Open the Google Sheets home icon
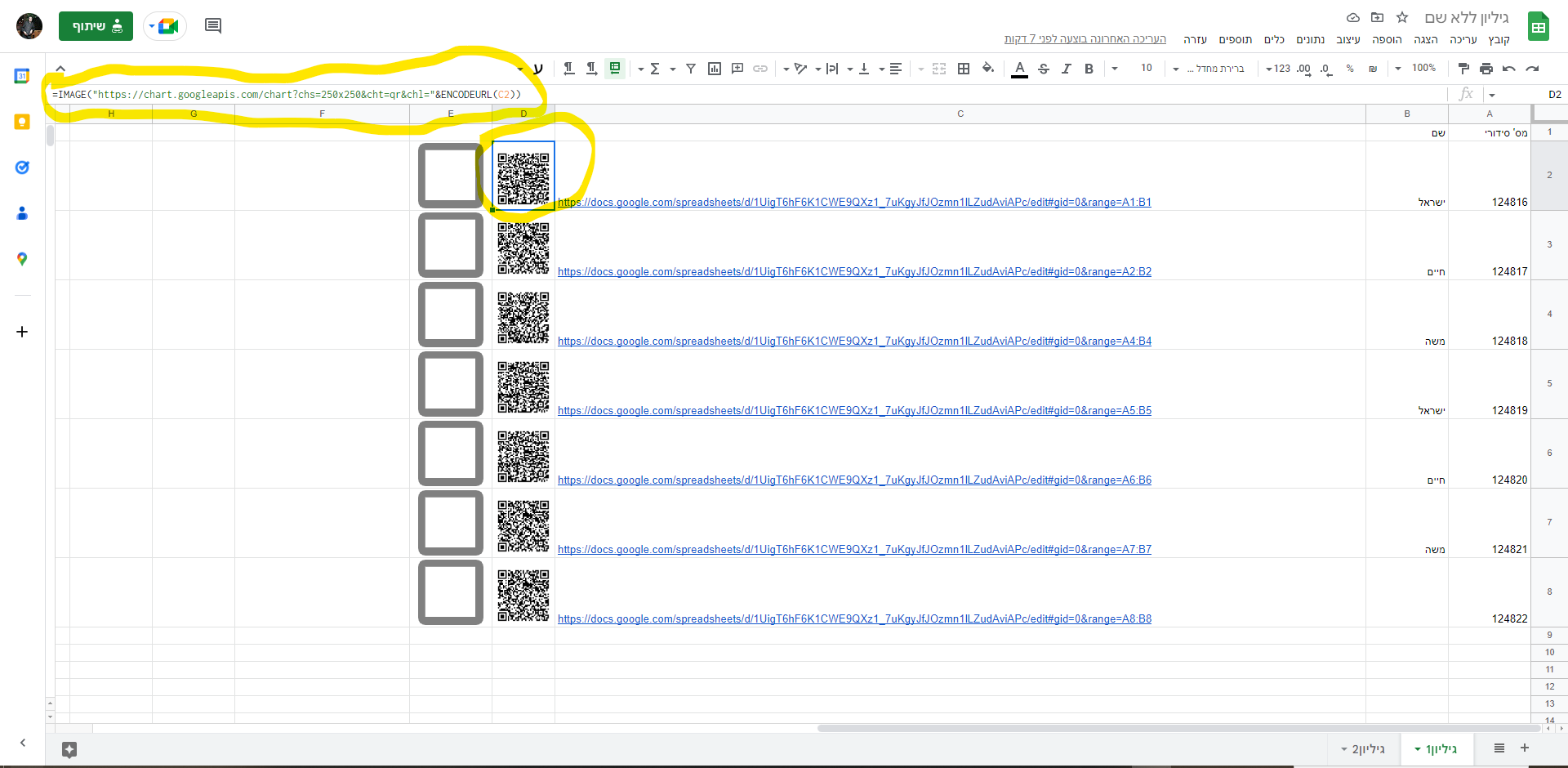 (x=1539, y=27)
